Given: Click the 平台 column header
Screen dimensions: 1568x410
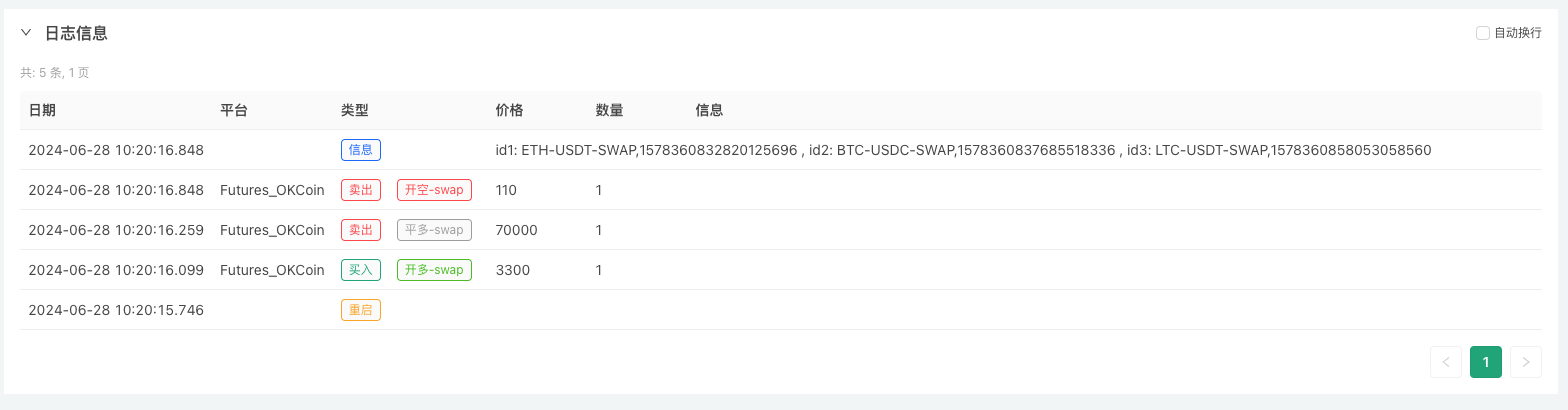Looking at the screenshot, I should (234, 110).
